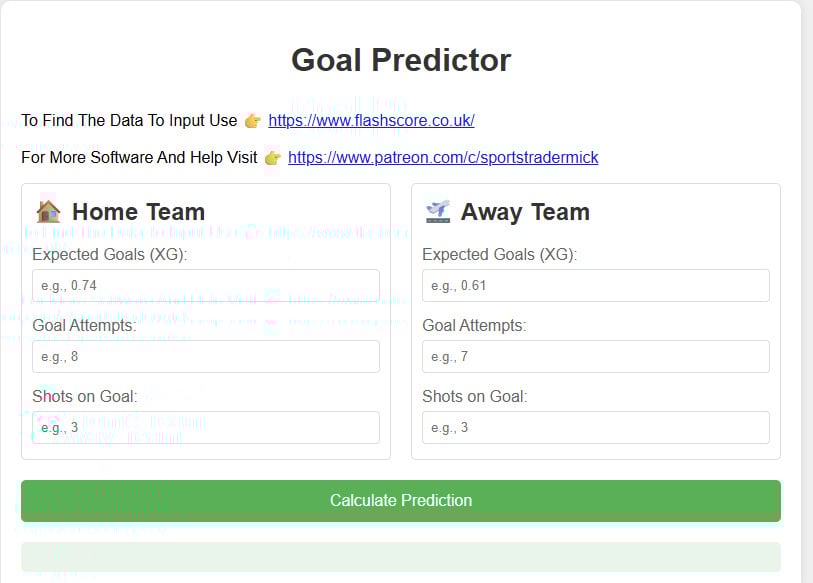Focus the Away Team Expected Goals input field
The height and width of the screenshot is (583, 813).
click(595, 285)
